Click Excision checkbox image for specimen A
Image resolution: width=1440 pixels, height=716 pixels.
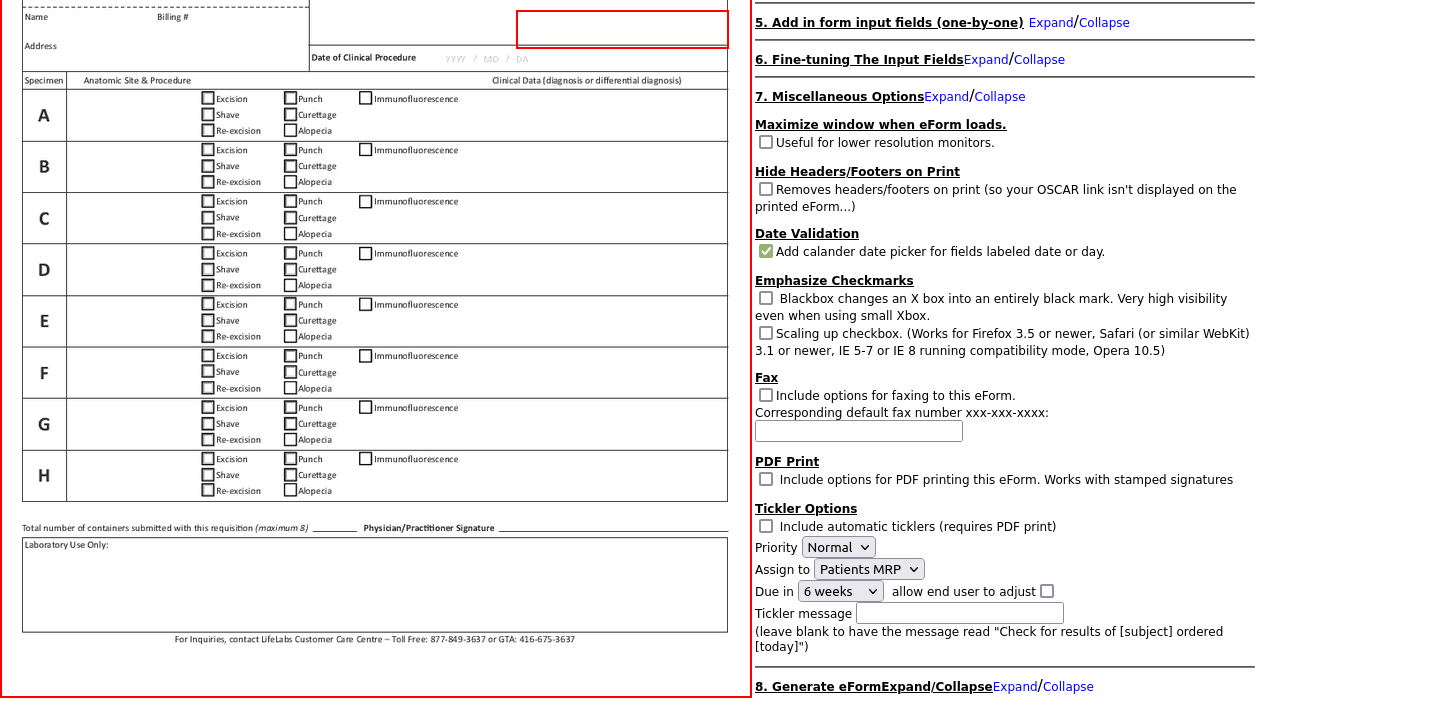[x=208, y=98]
